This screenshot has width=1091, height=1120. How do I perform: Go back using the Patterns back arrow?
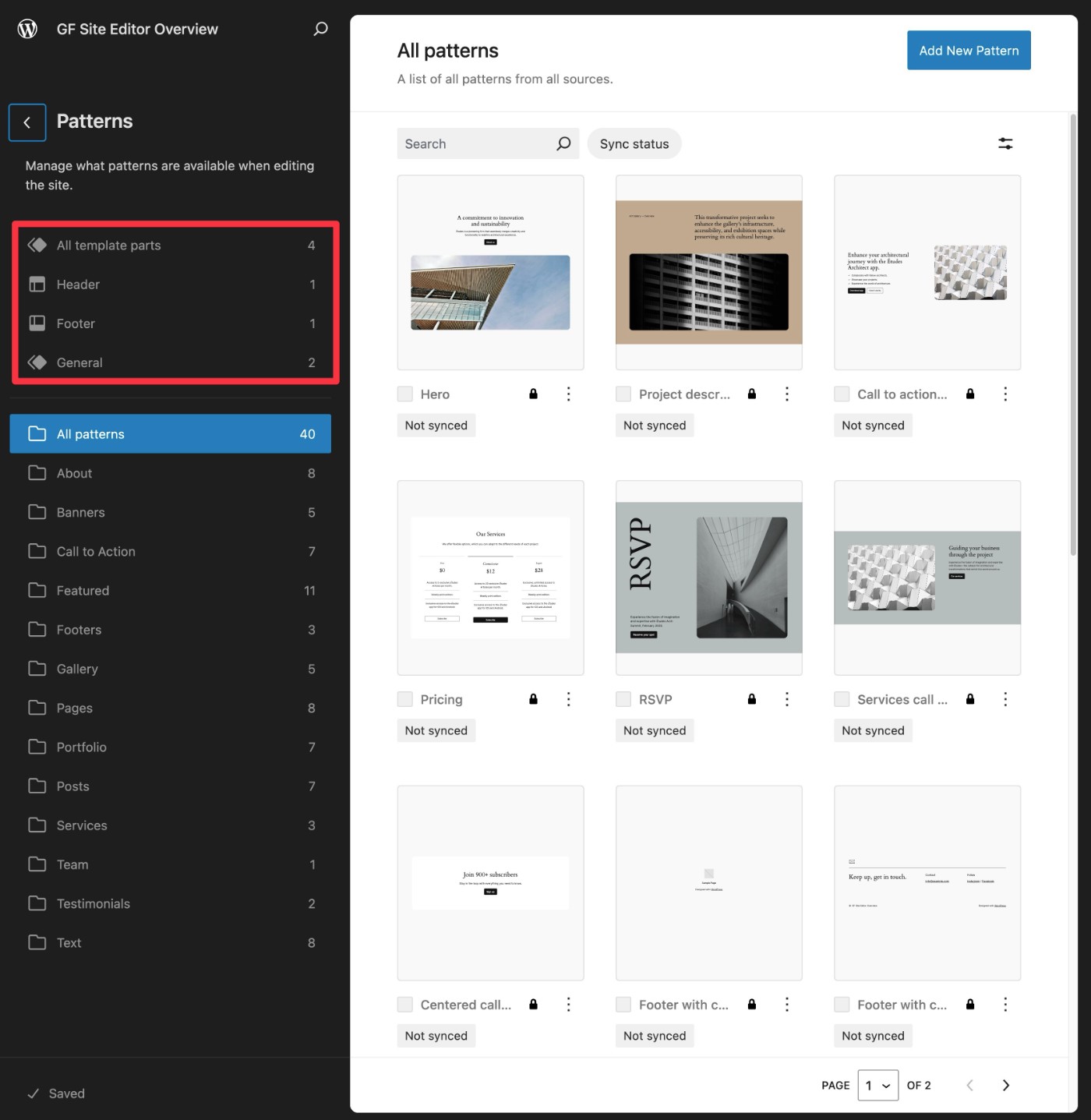(x=27, y=122)
